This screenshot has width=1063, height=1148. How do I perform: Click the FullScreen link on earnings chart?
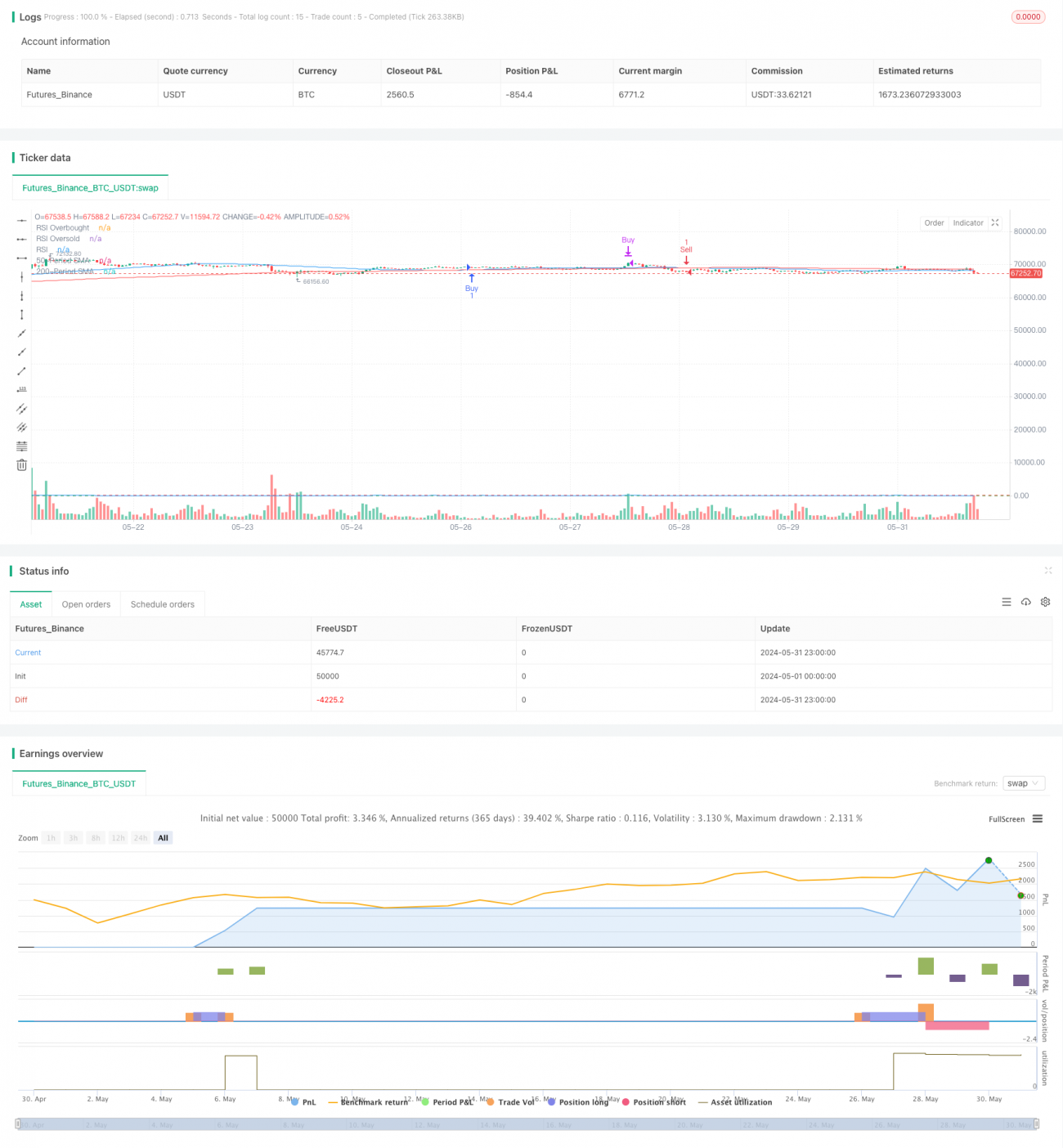1007,818
